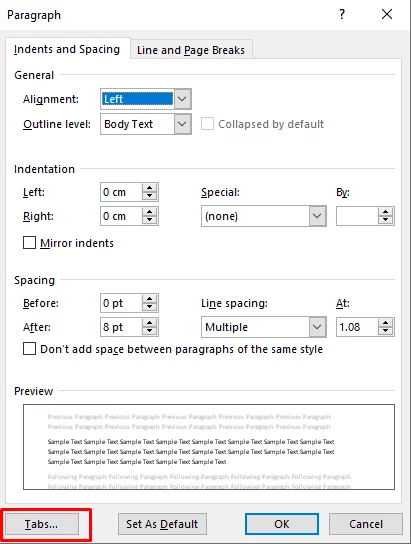Enable the Mirror indents checkbox
This screenshot has height=544, width=411.
(x=29, y=243)
